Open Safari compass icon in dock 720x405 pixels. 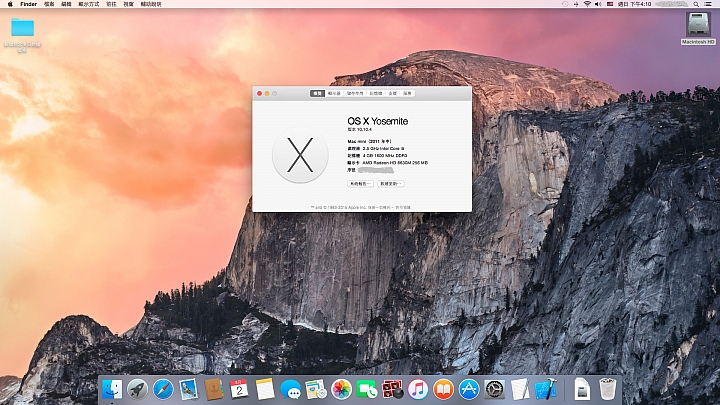pyautogui.click(x=163, y=389)
